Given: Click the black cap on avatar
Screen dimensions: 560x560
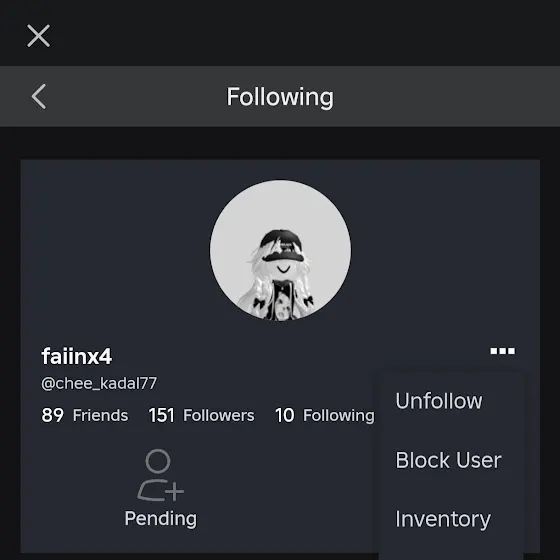Looking at the screenshot, I should tap(281, 245).
